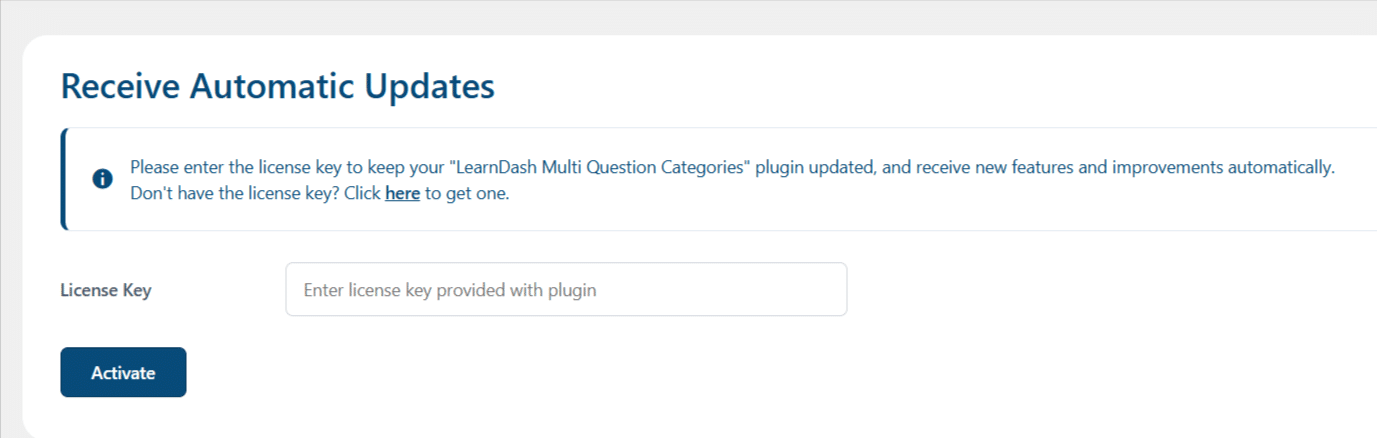Image resolution: width=1377 pixels, height=438 pixels.
Task: Click the 'Enter license key provided with plugin' placeholder
Action: (450, 290)
